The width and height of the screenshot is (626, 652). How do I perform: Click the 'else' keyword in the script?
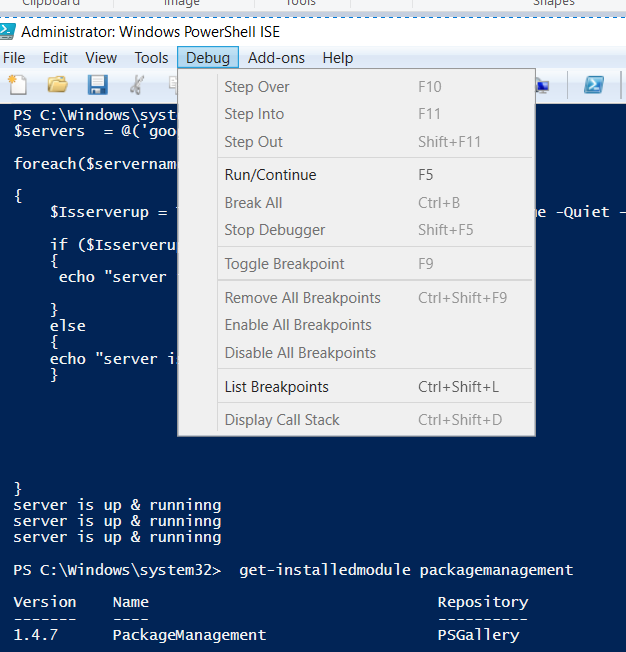(68, 326)
